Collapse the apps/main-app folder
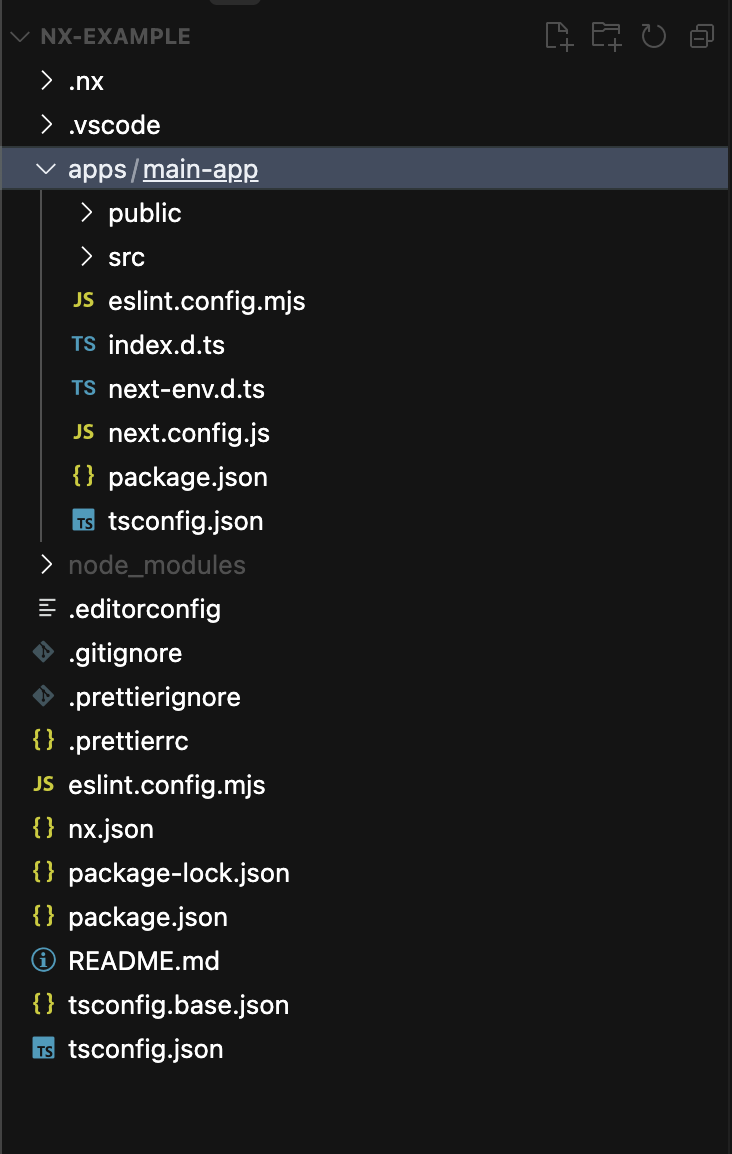The width and height of the screenshot is (732, 1154). 46,169
